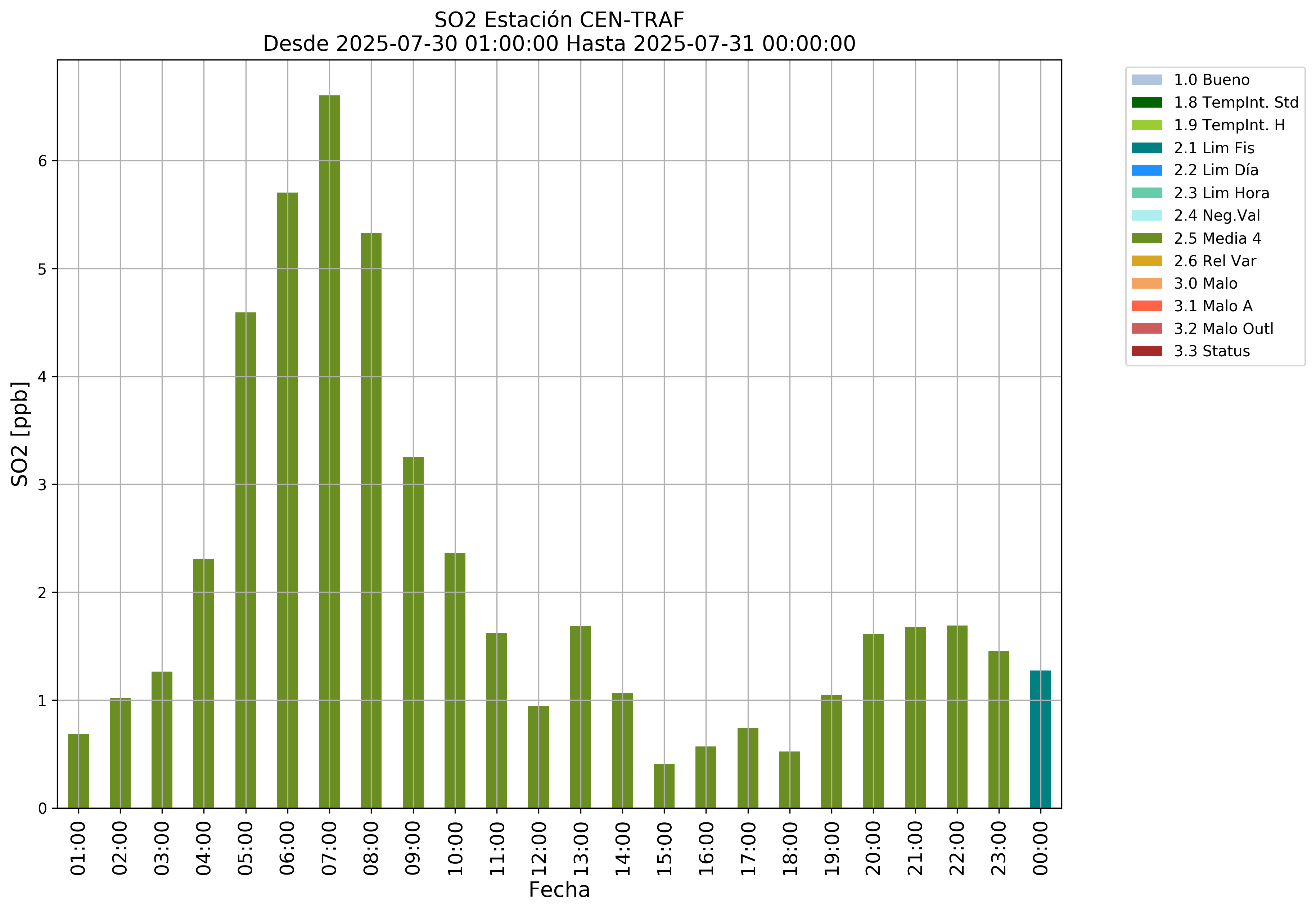
Task: Click the y-axis tick label 6
Action: click(42, 161)
